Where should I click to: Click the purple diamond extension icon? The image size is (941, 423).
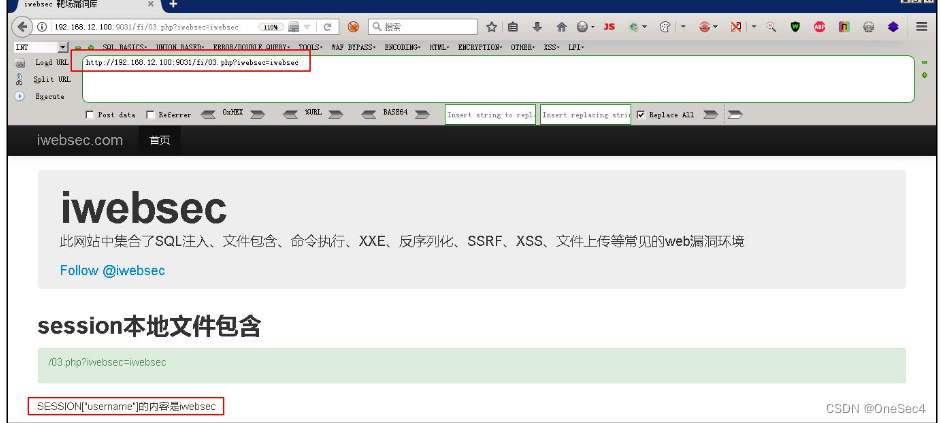point(893,27)
